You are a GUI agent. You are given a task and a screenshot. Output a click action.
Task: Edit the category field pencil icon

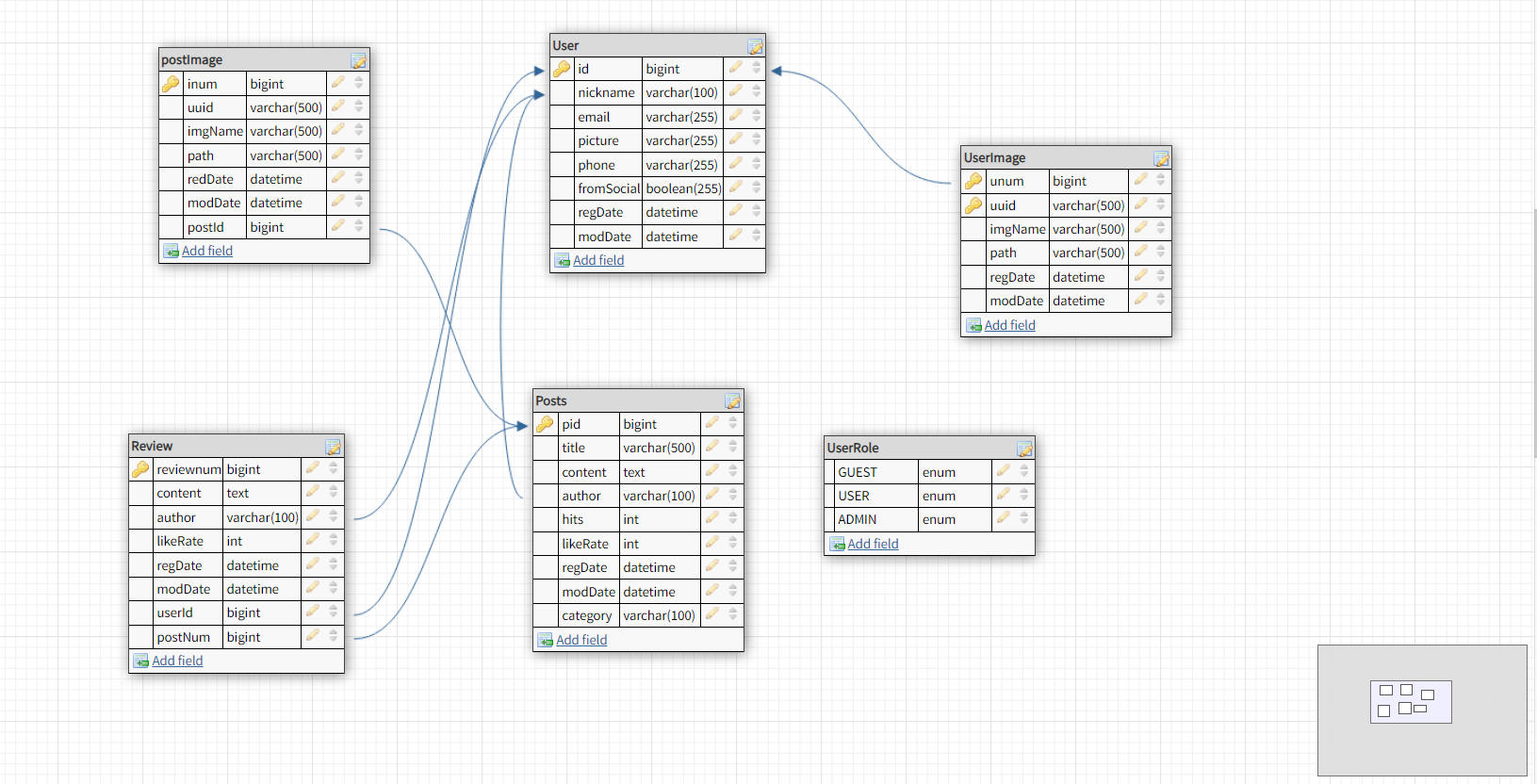711,614
